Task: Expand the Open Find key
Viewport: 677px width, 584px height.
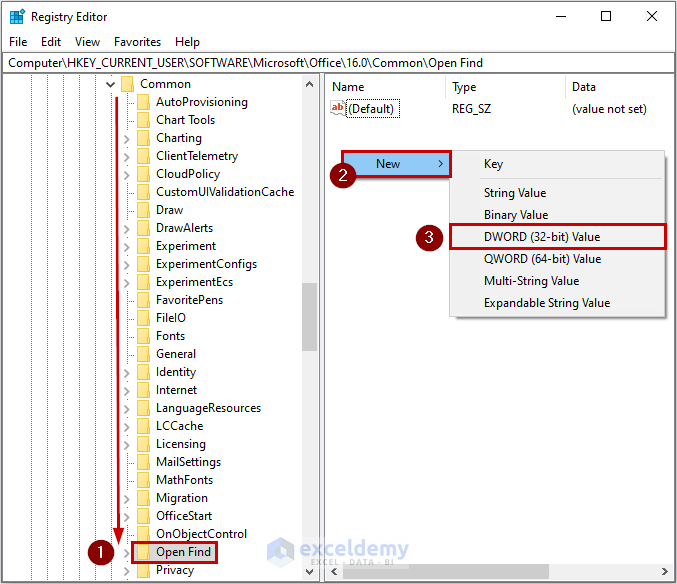Action: pyautogui.click(x=127, y=552)
